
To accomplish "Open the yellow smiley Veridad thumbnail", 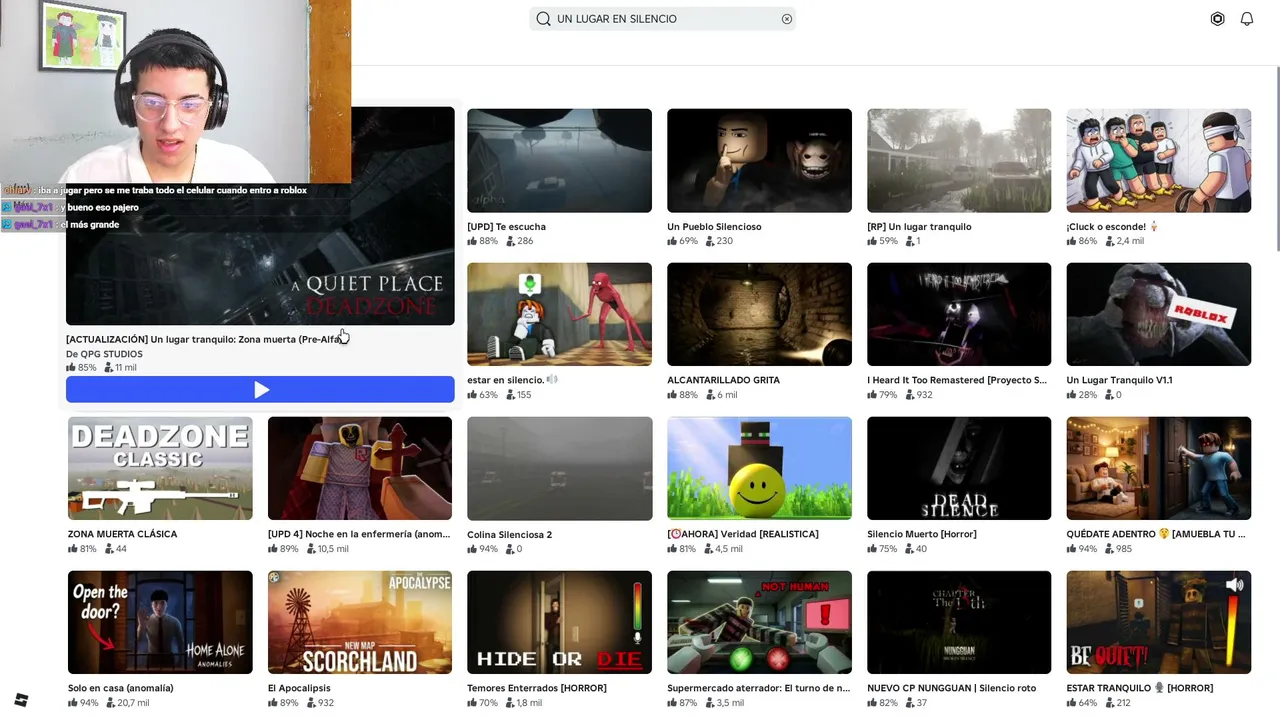I will coord(759,468).
